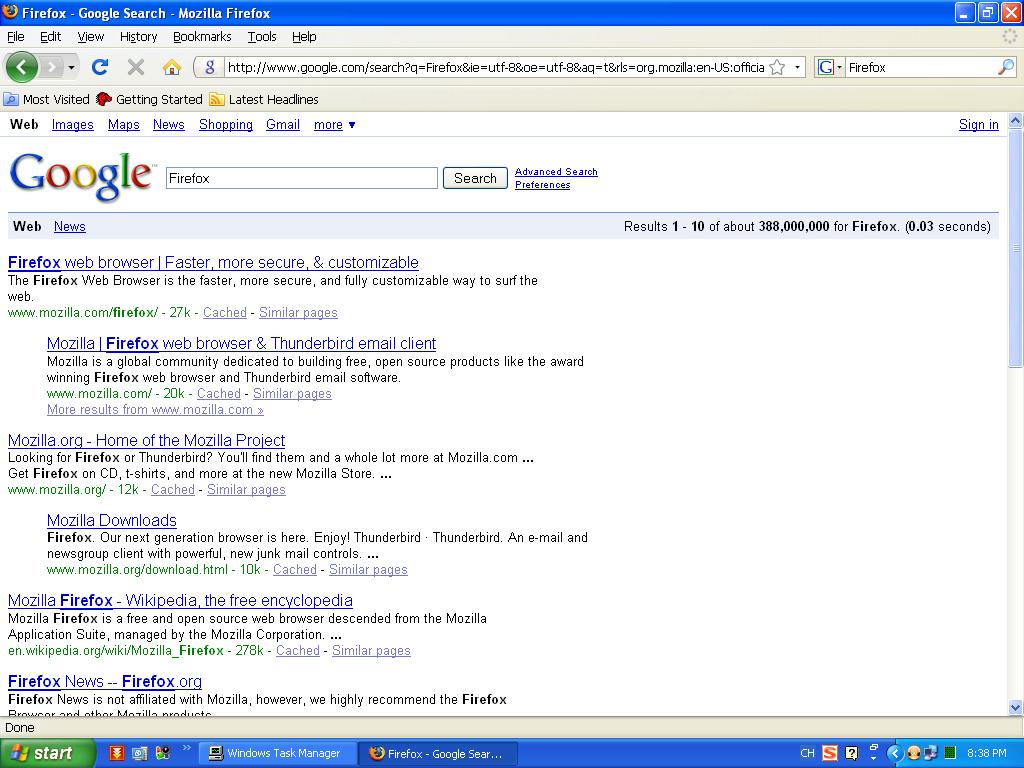
Task: Click the toolbar search box containing Firefox
Action: coord(921,67)
